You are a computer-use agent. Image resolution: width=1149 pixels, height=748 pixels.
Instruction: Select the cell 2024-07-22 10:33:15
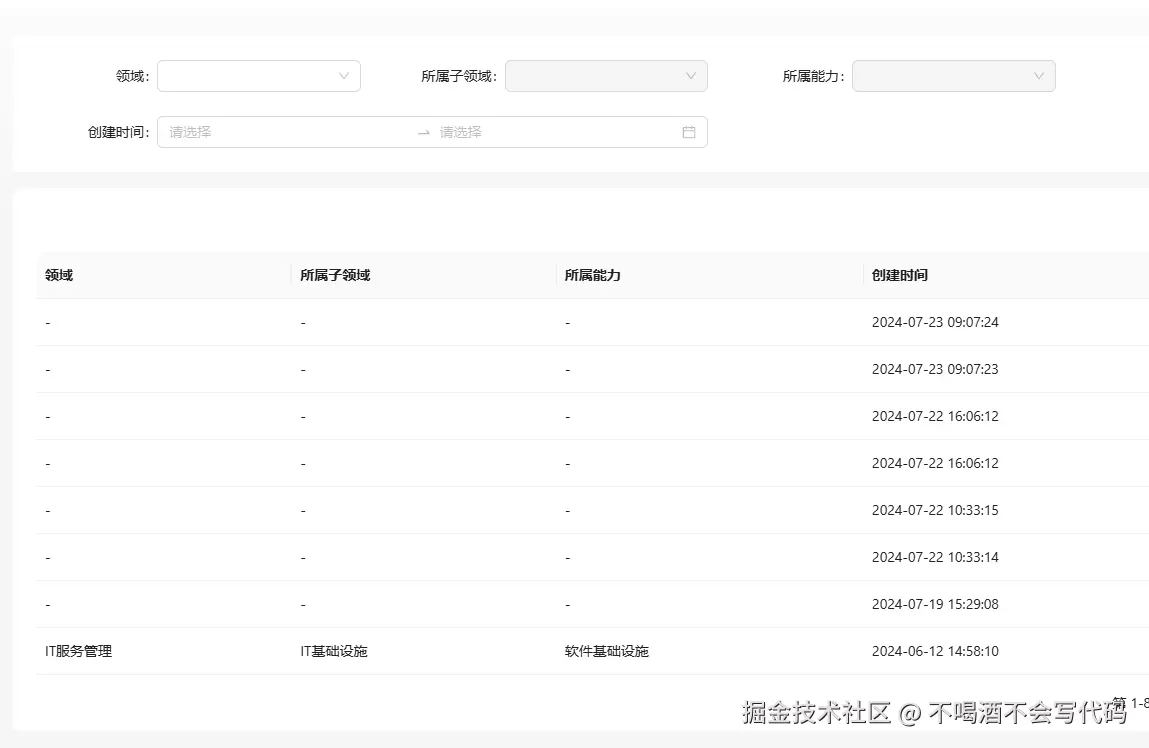(935, 511)
